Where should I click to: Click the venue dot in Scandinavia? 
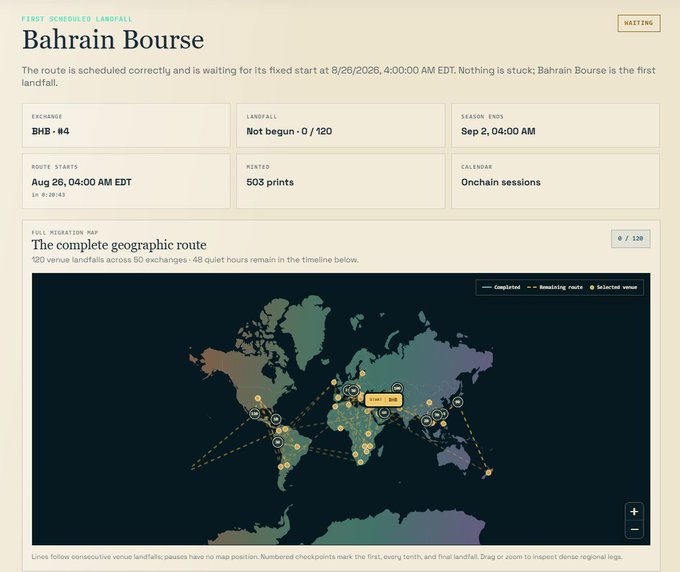(362, 373)
